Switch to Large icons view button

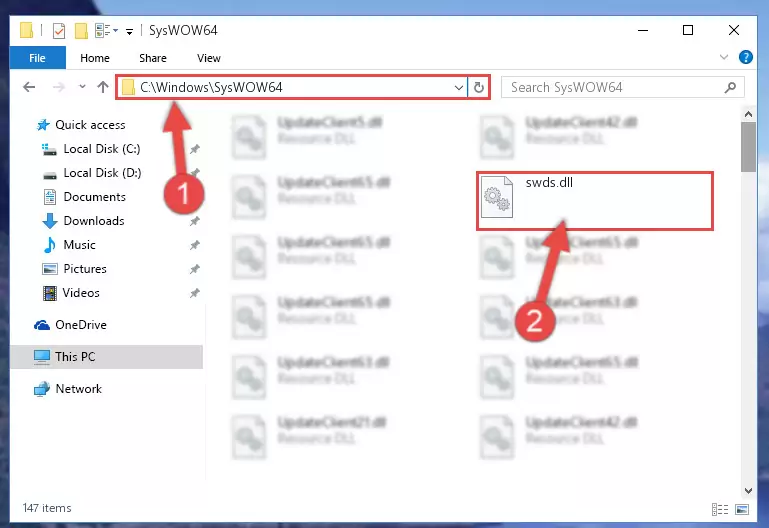742,509
